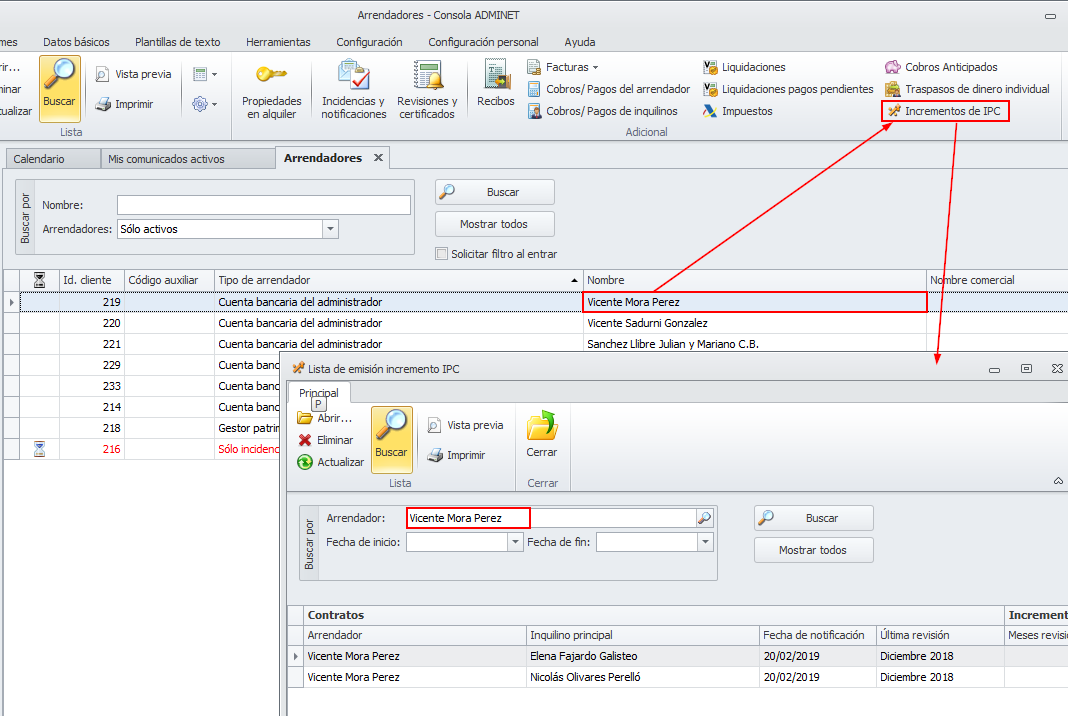Click the Nombre search input field
Viewport: 1068px width, 716px height.
(x=264, y=205)
